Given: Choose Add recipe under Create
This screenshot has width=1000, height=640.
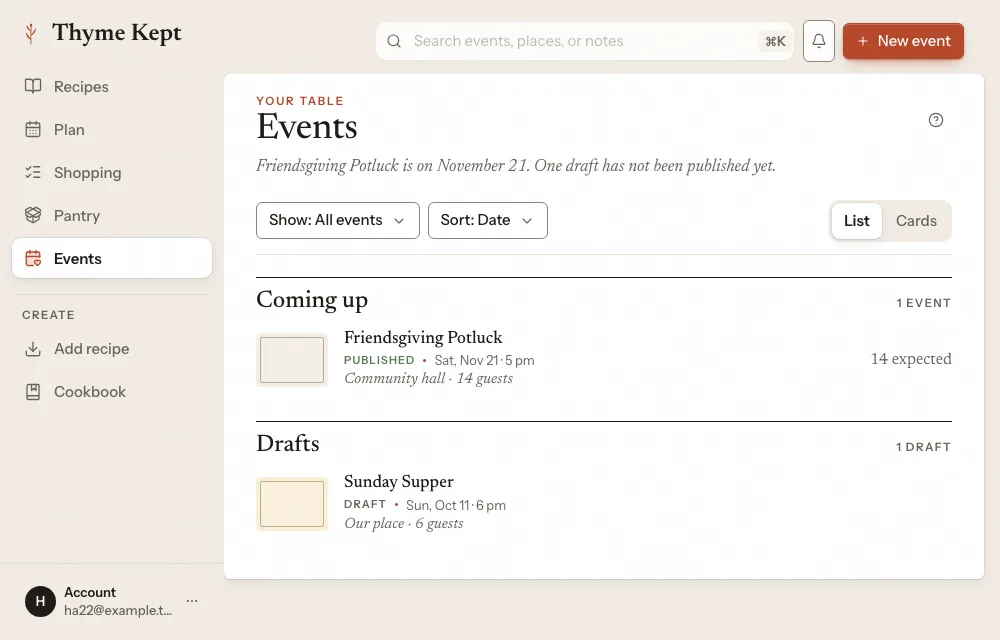Looking at the screenshot, I should [112, 349].
